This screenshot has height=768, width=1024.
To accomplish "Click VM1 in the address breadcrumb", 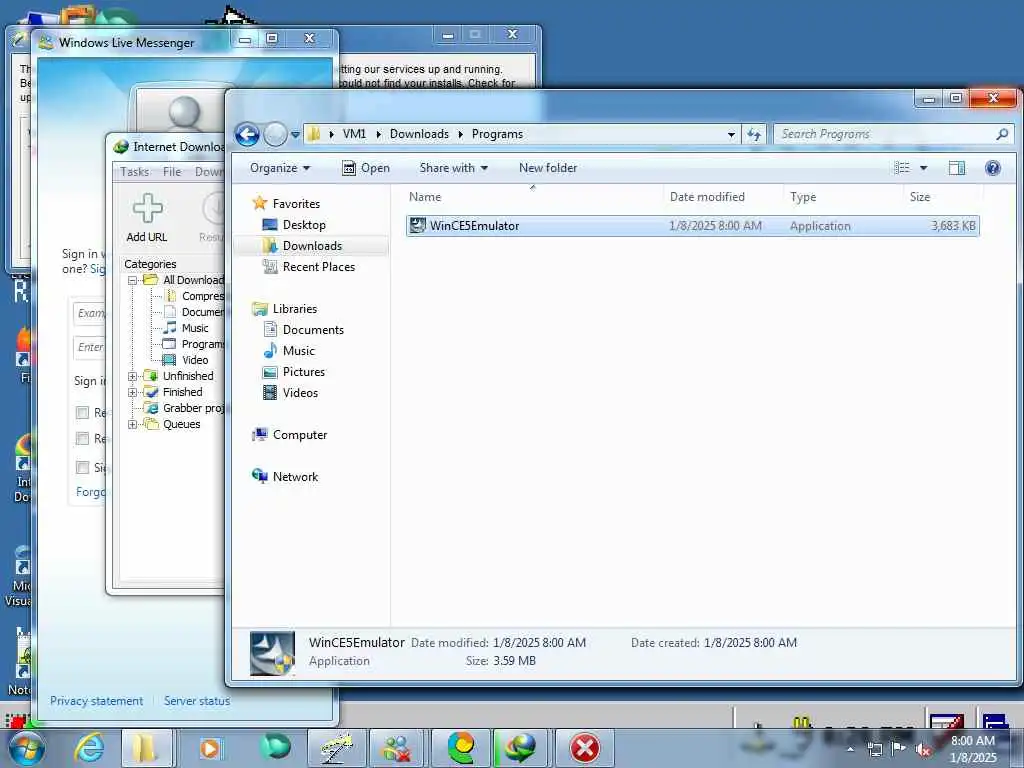I will 354,134.
